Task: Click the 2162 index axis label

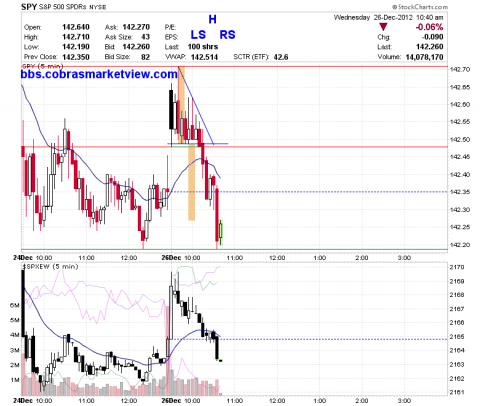Action: click(x=457, y=379)
